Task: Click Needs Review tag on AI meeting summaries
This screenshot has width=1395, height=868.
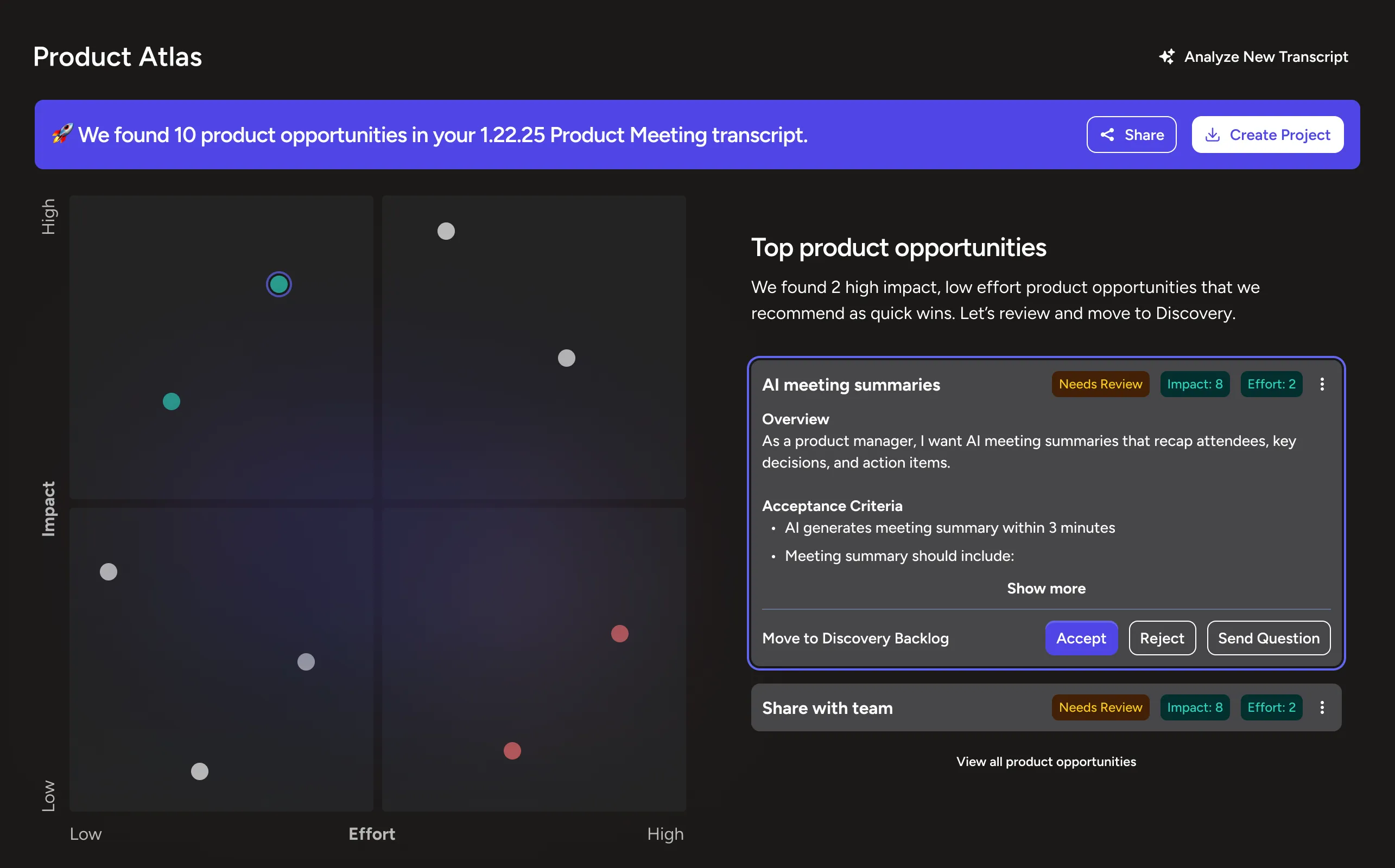Action: point(1100,384)
